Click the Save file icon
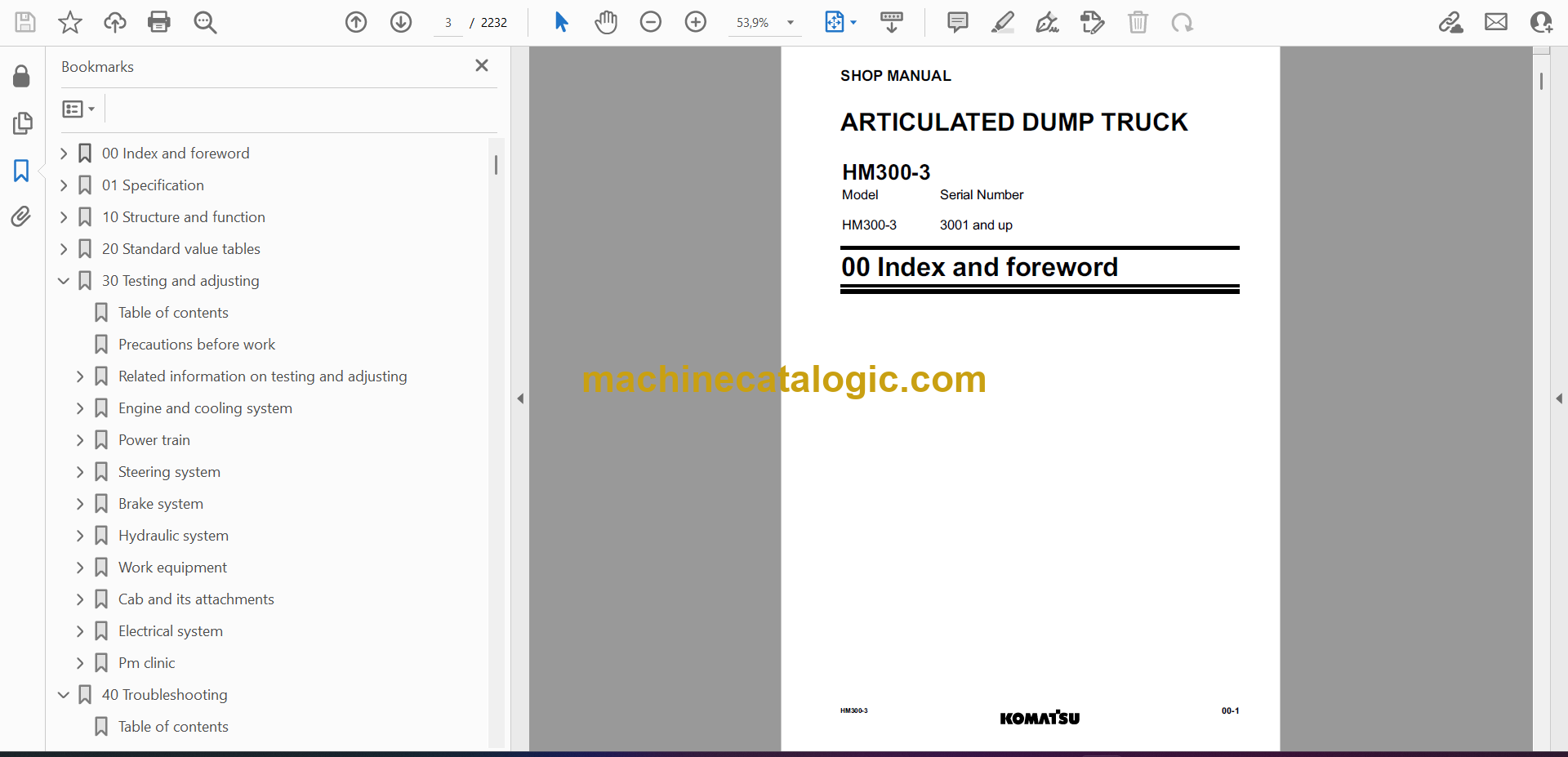1568x757 pixels. click(x=25, y=22)
